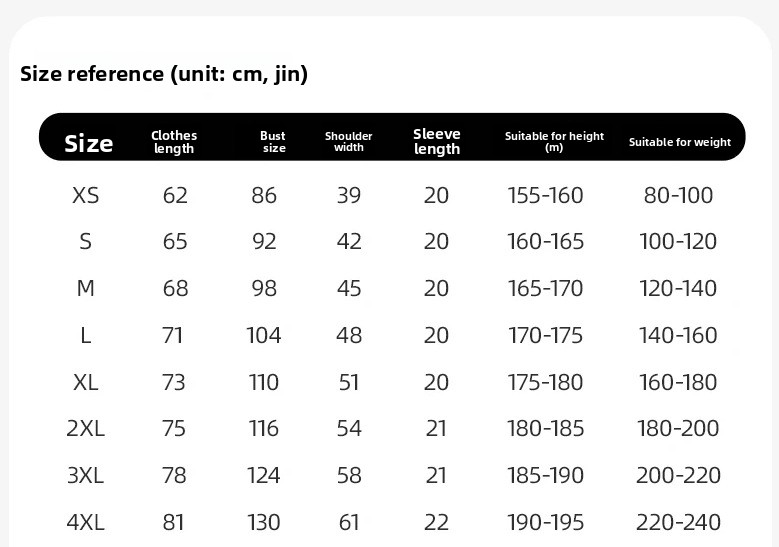This screenshot has height=547, width=779.
Task: Select the shoulder width value 45
Action: tap(349, 289)
